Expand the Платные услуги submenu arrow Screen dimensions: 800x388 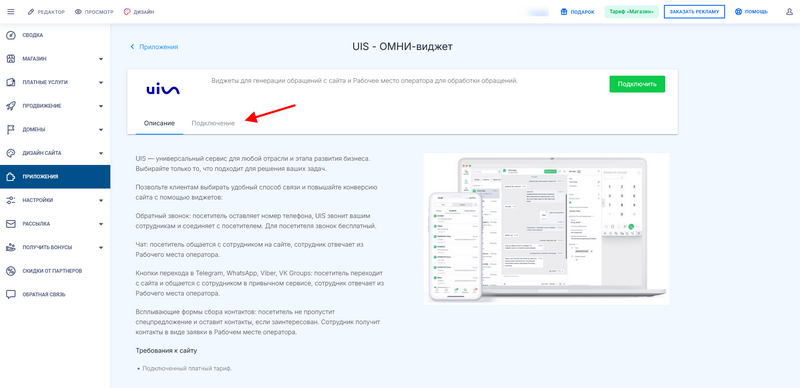click(101, 83)
